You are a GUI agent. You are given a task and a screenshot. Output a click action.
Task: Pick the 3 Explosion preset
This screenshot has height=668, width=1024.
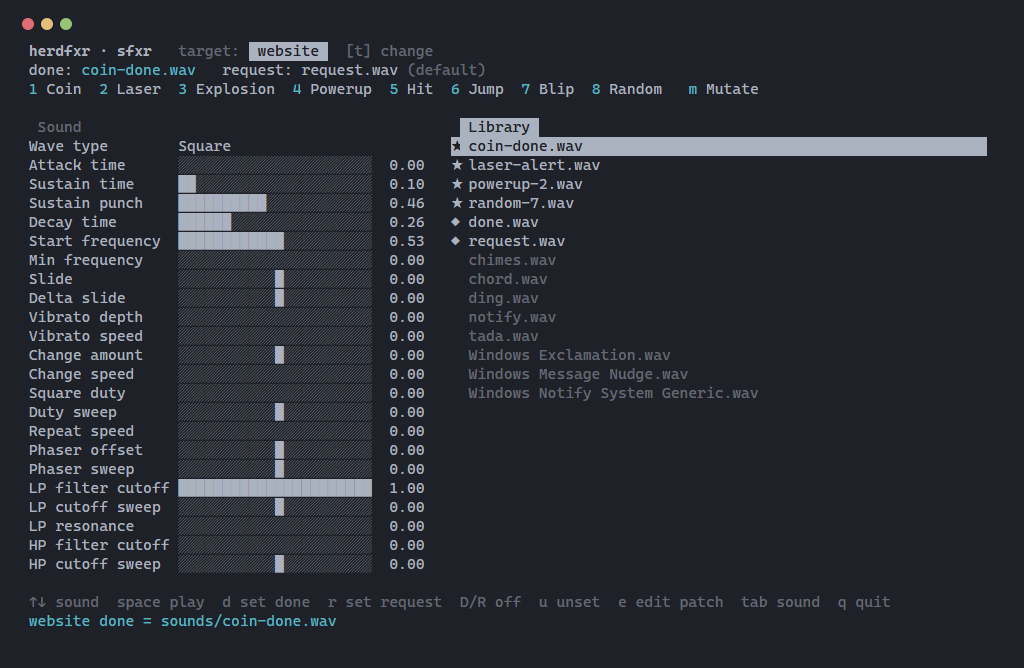point(227,89)
